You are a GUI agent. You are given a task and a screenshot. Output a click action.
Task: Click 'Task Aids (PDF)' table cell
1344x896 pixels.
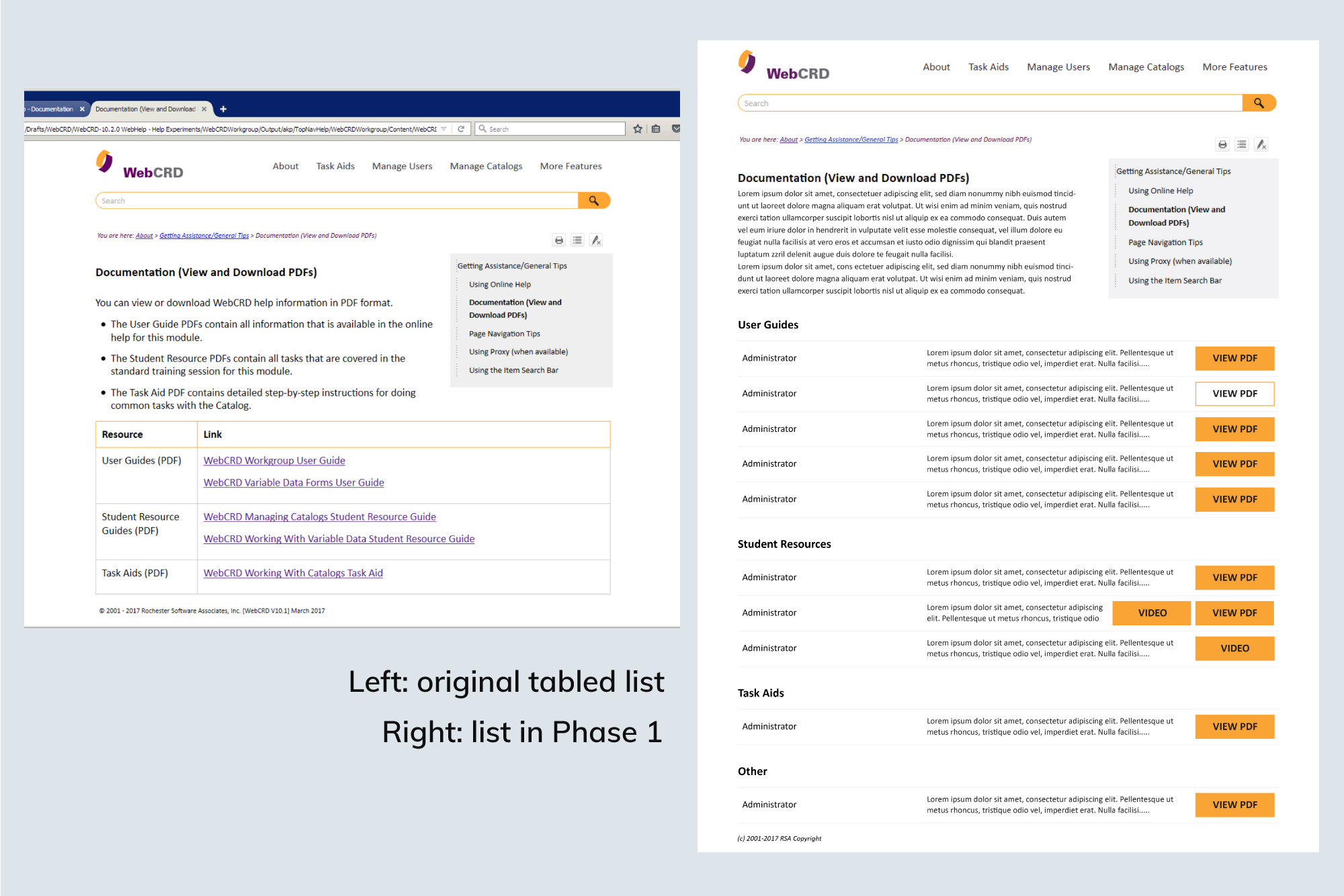tap(146, 577)
